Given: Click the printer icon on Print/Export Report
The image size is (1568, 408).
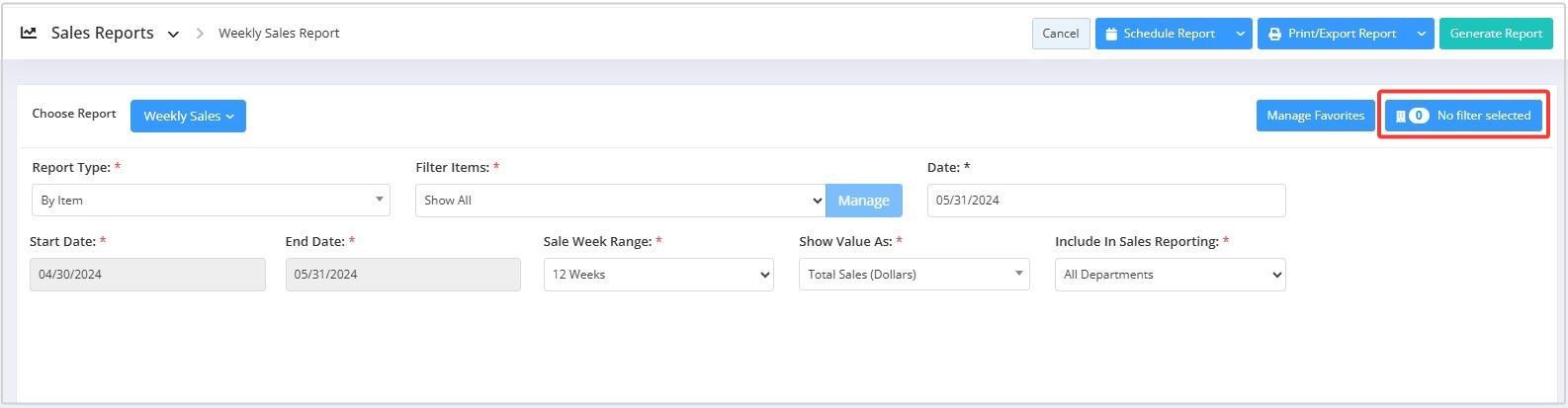Looking at the screenshot, I should [1275, 34].
